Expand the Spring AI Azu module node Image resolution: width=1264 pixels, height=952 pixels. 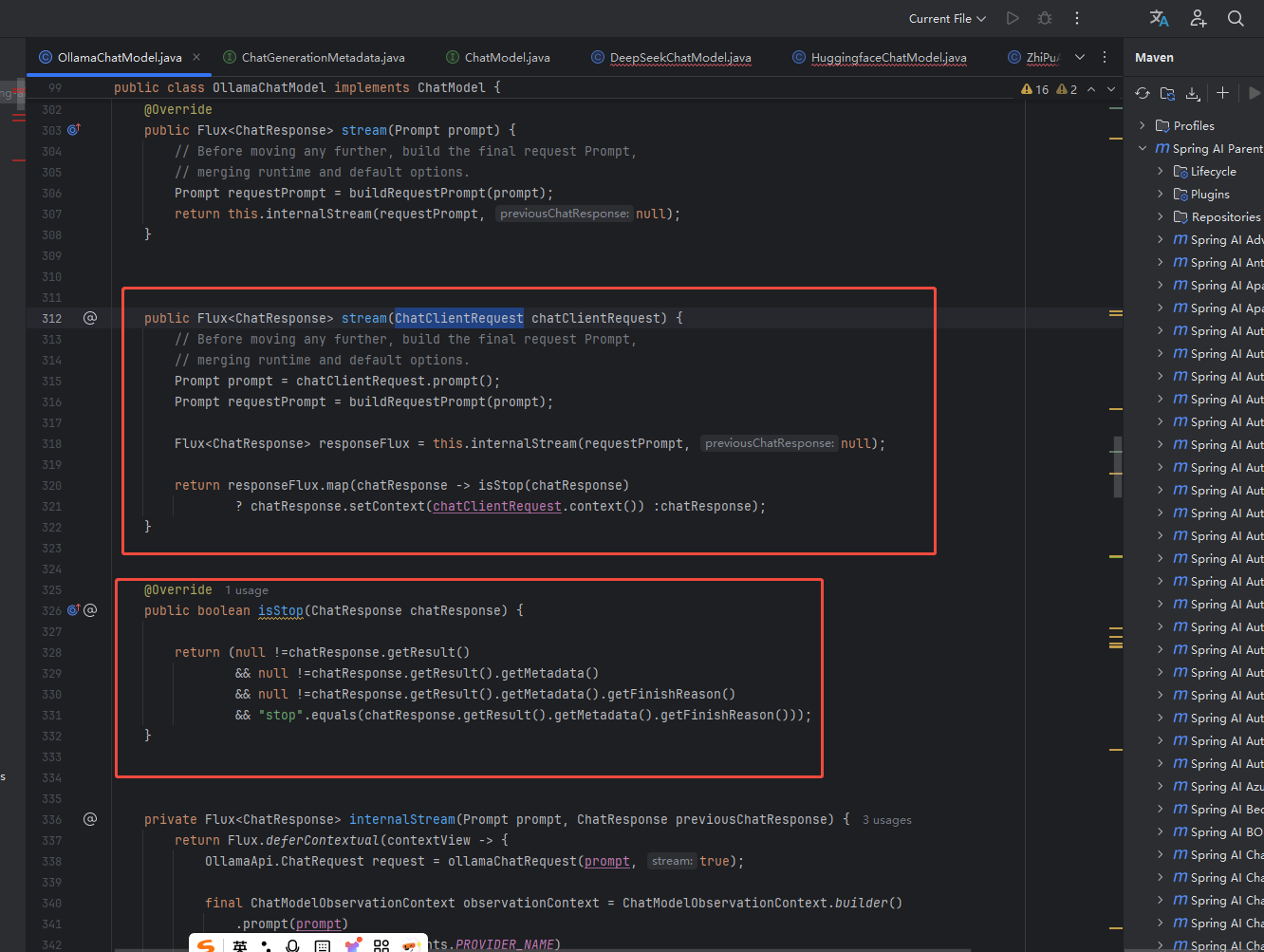[x=1160, y=786]
